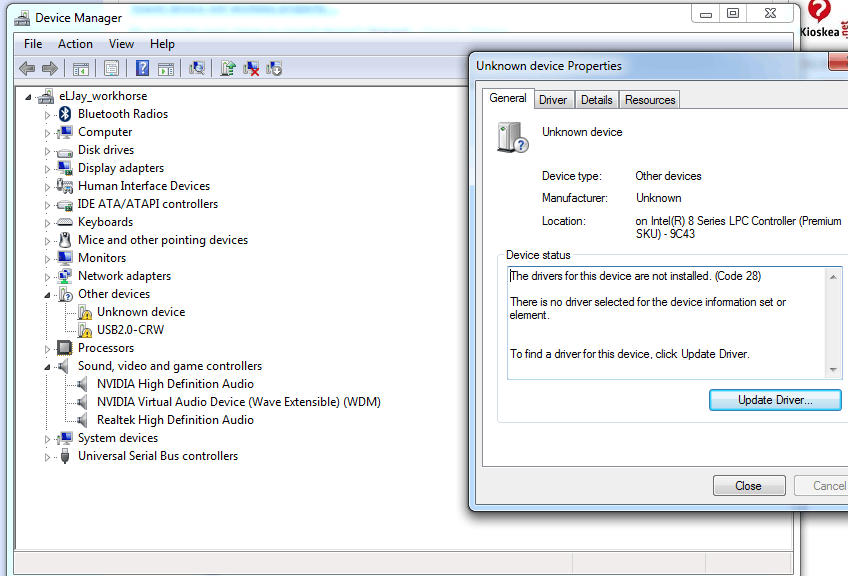Select NVIDIA Virtual Audio Device (Wave Extensible) (WDM)
853x577 pixels.
[239, 402]
